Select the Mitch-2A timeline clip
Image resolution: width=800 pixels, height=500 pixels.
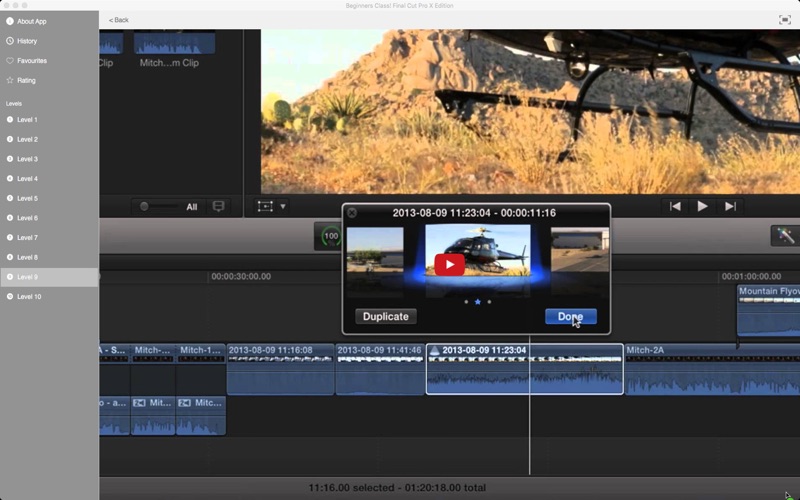click(712, 369)
